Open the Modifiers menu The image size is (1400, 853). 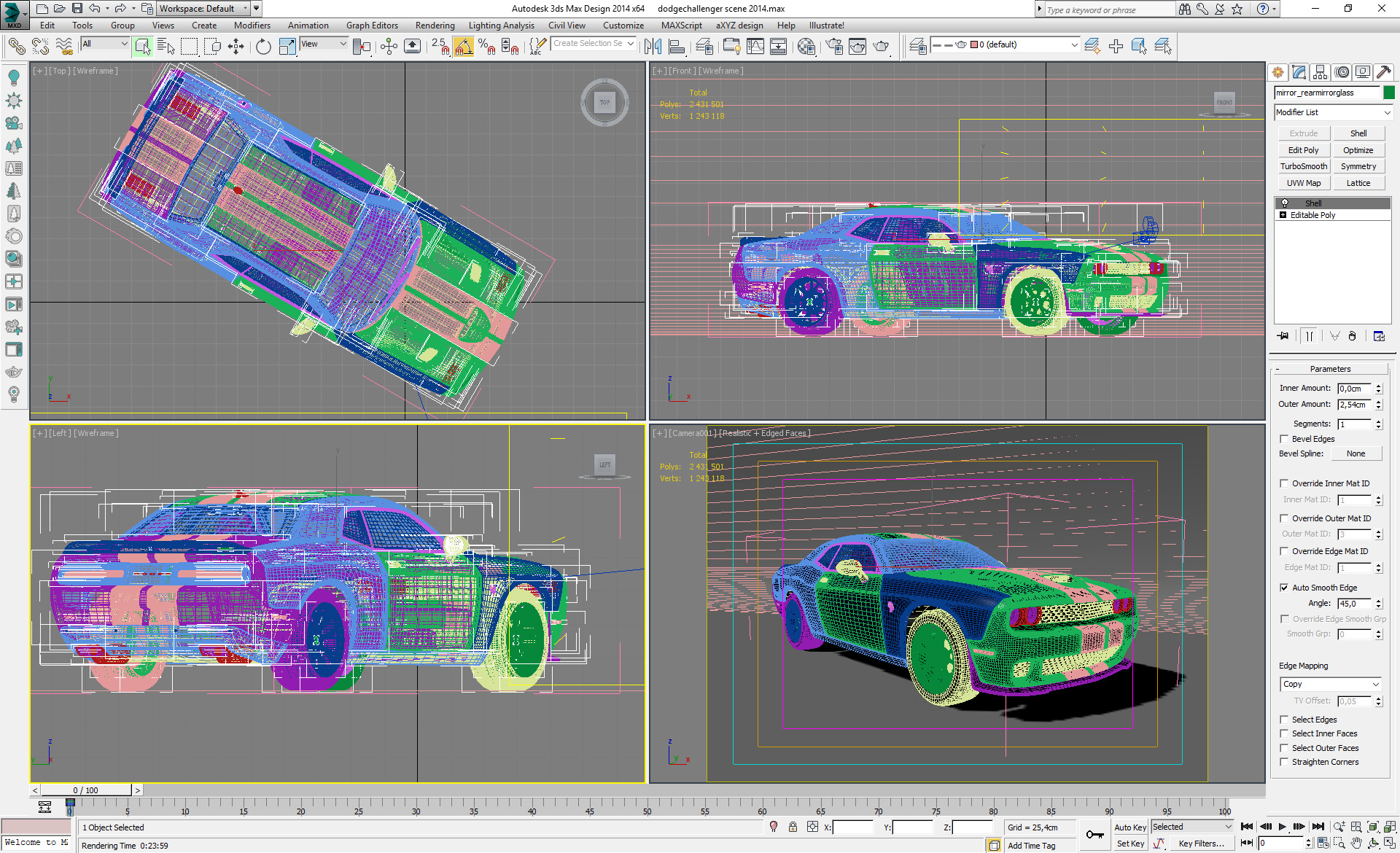tap(252, 26)
